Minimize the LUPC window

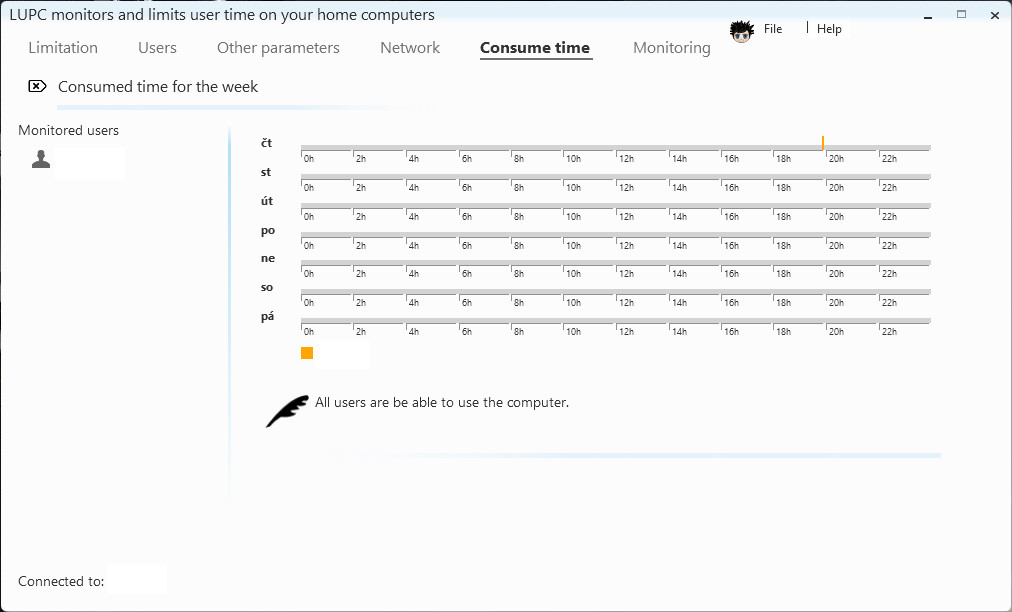click(928, 15)
